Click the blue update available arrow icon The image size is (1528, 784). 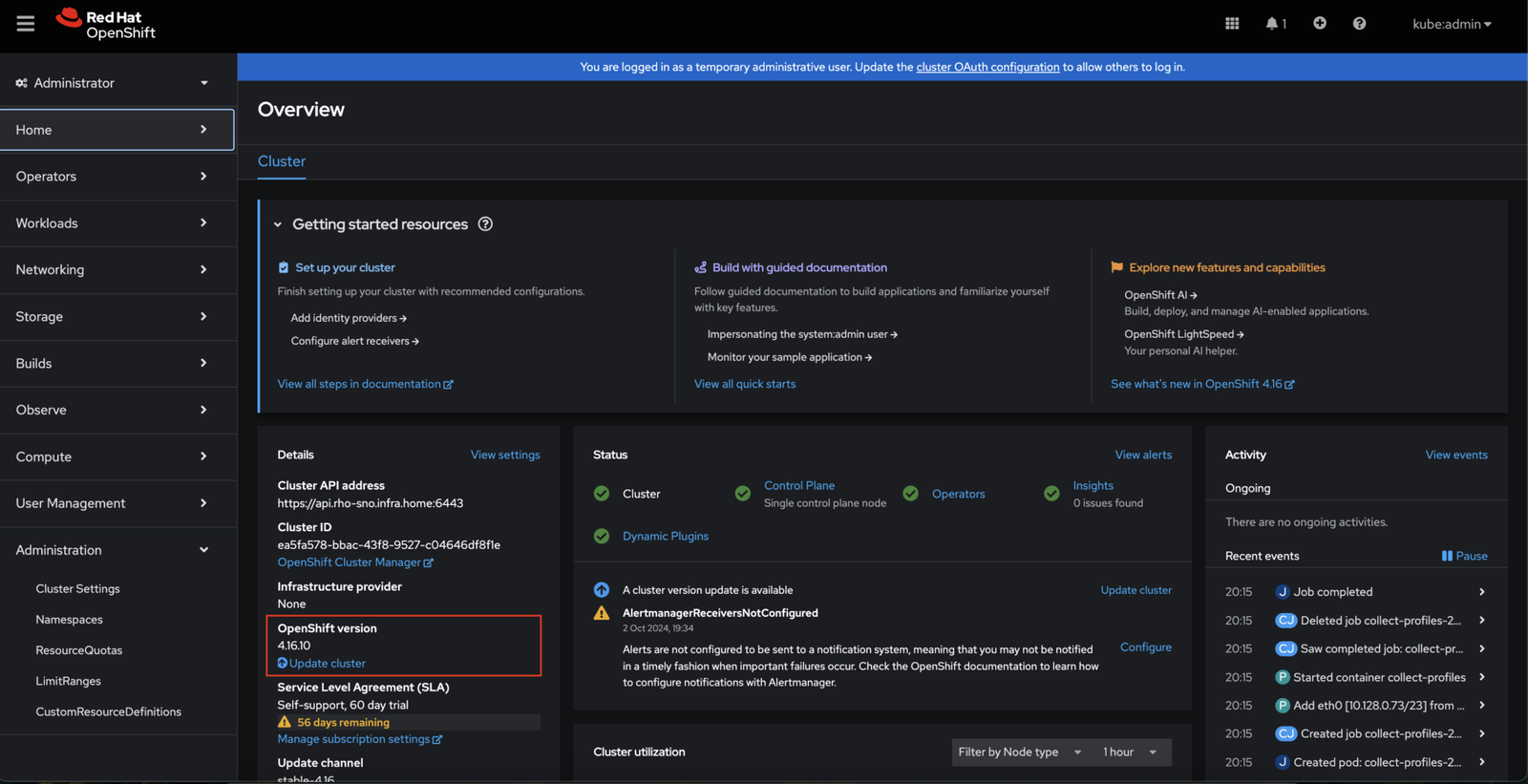pos(602,590)
